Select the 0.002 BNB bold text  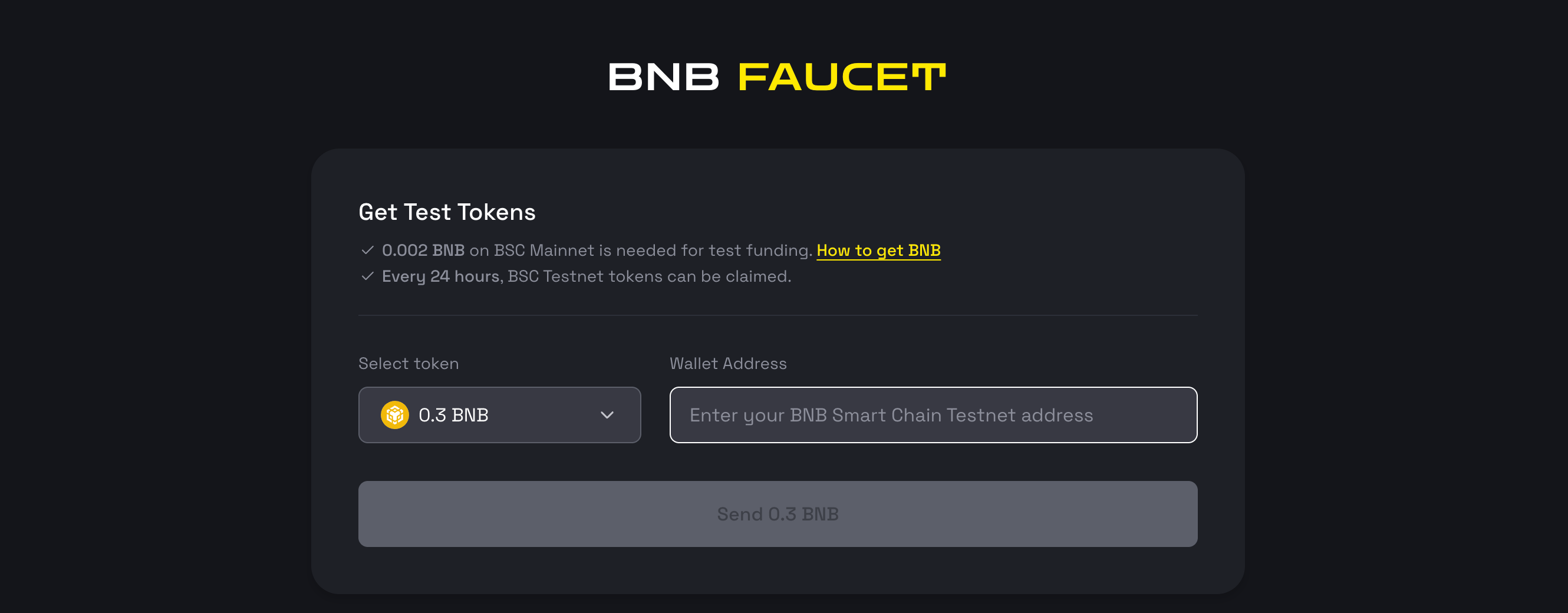(x=423, y=250)
